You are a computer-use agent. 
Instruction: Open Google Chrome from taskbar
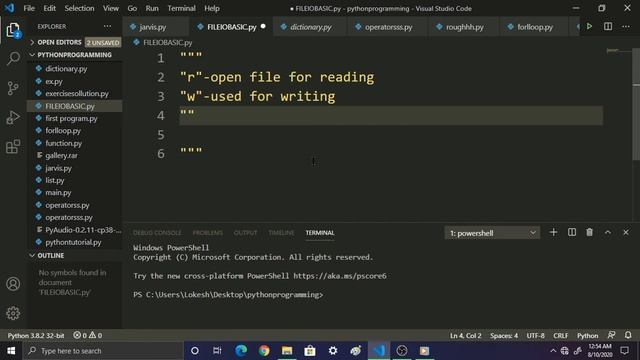click(264, 351)
